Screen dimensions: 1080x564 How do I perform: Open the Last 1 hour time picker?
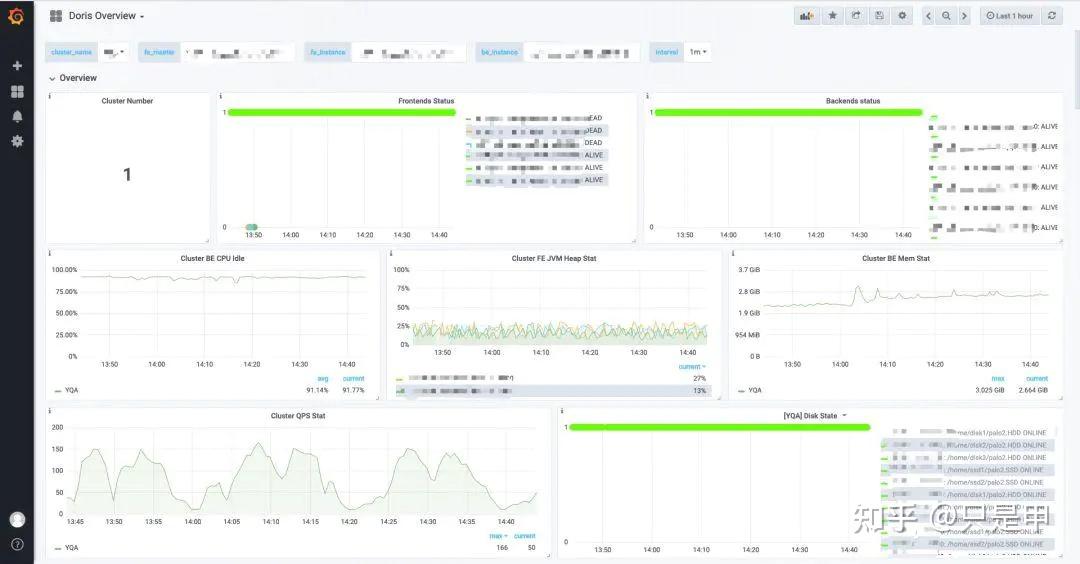click(x=1009, y=16)
